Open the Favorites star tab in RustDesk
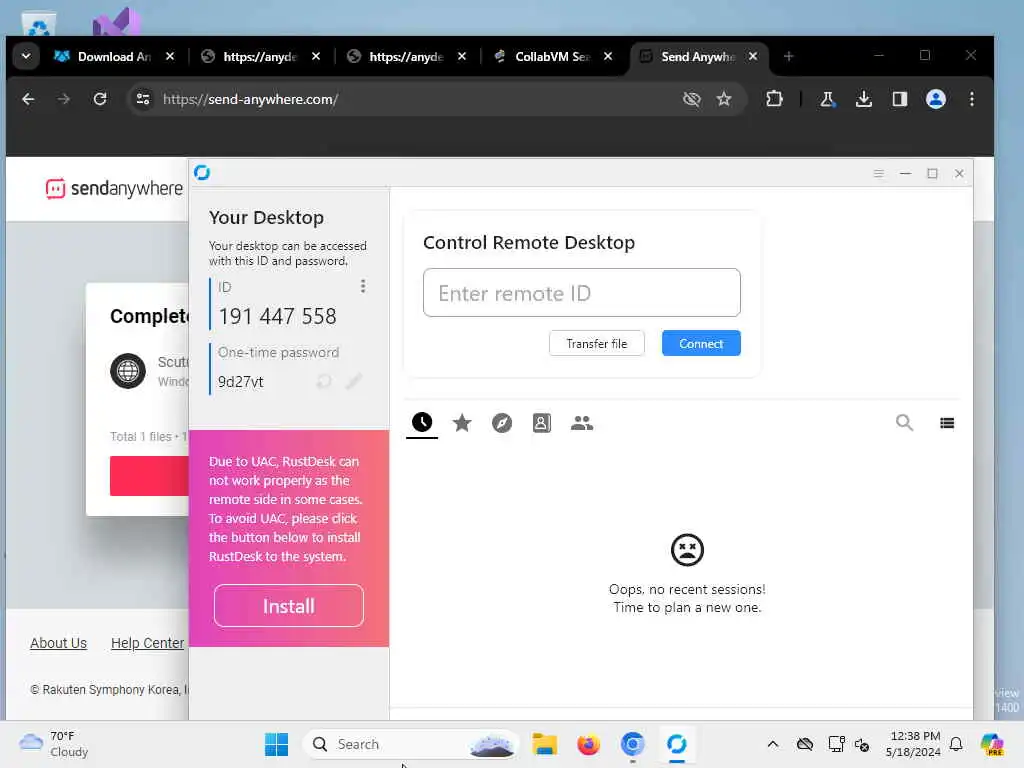Image resolution: width=1024 pixels, height=768 pixels. click(462, 423)
